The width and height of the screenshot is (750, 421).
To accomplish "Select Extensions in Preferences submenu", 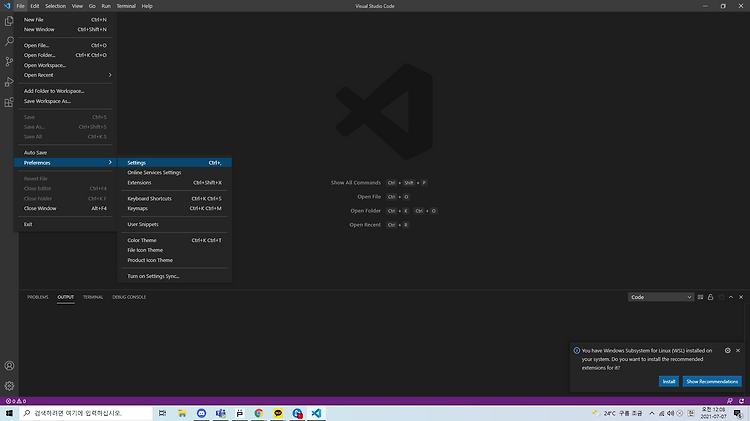I will pos(175,182).
